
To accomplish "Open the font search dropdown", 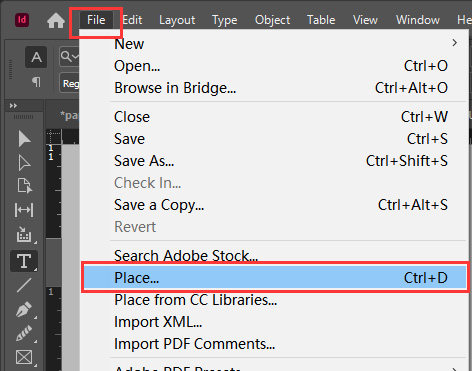I will coord(70,57).
